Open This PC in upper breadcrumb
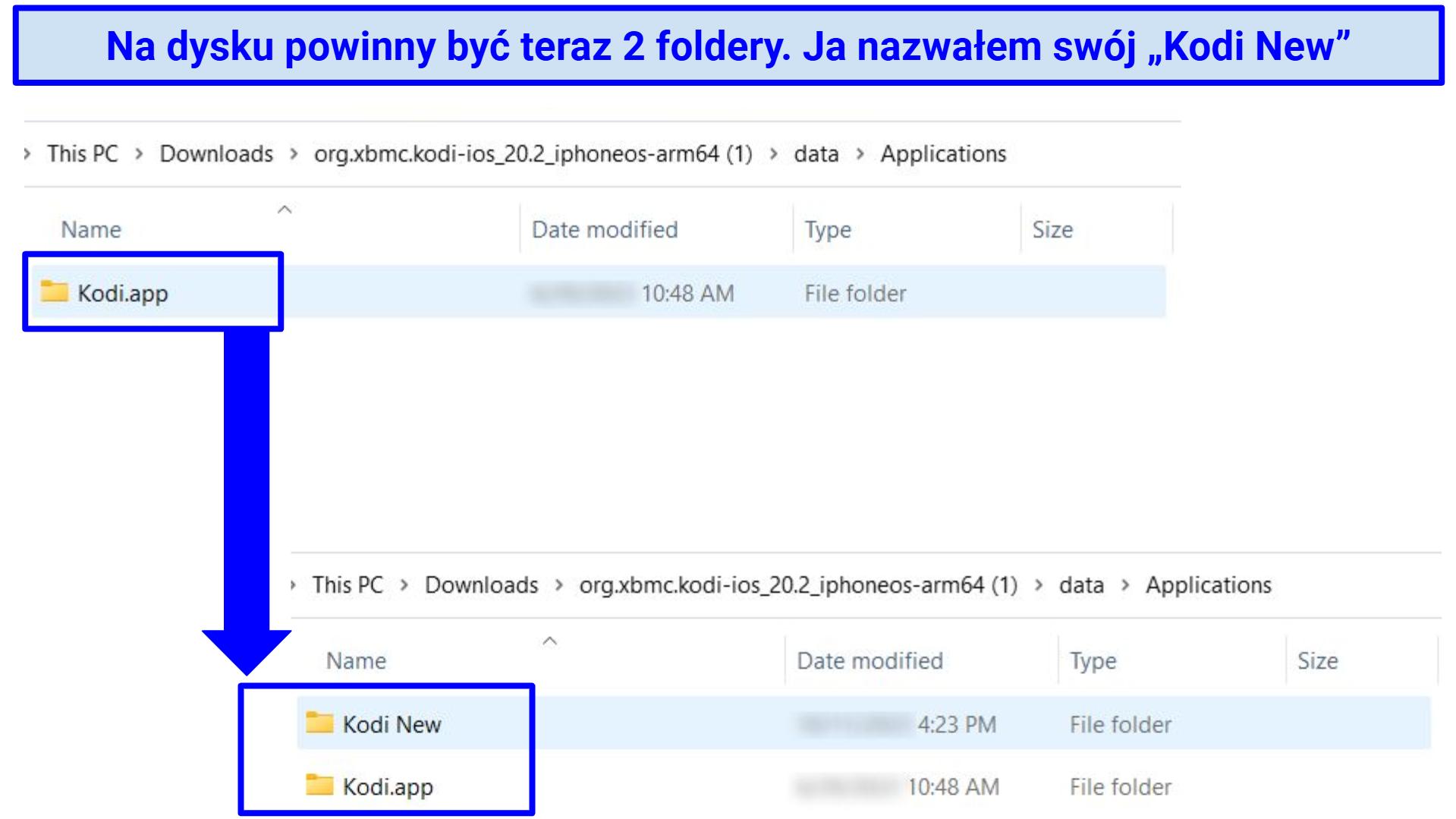 point(83,154)
